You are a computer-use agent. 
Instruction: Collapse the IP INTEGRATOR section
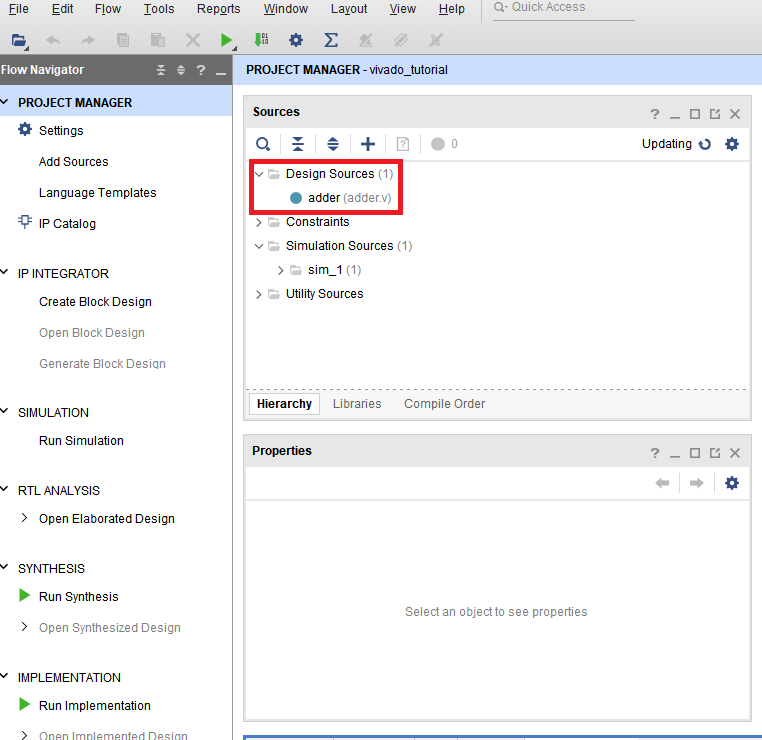coord(5,273)
